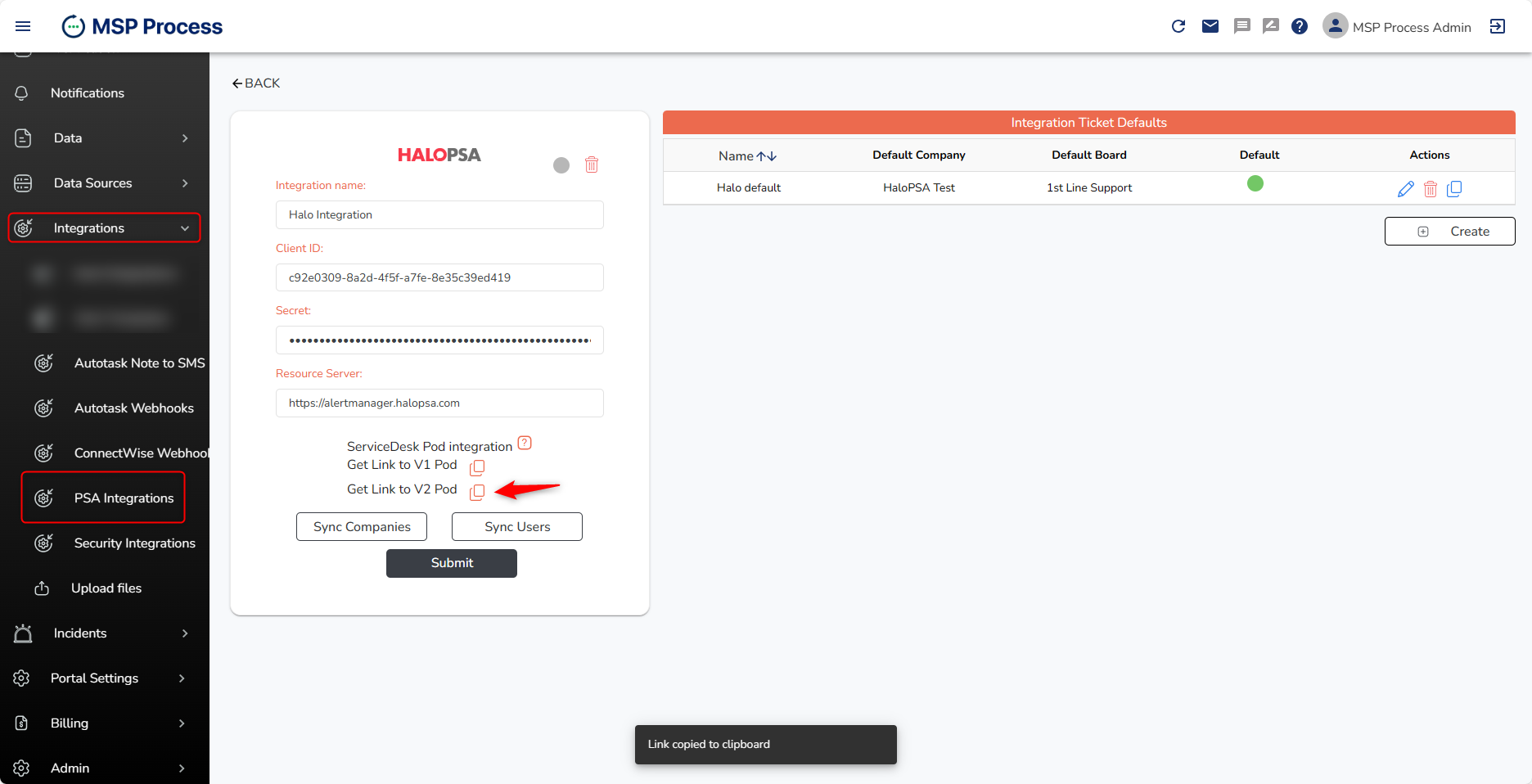
Task: Expand the Billing sidebar section
Action: tap(105, 723)
